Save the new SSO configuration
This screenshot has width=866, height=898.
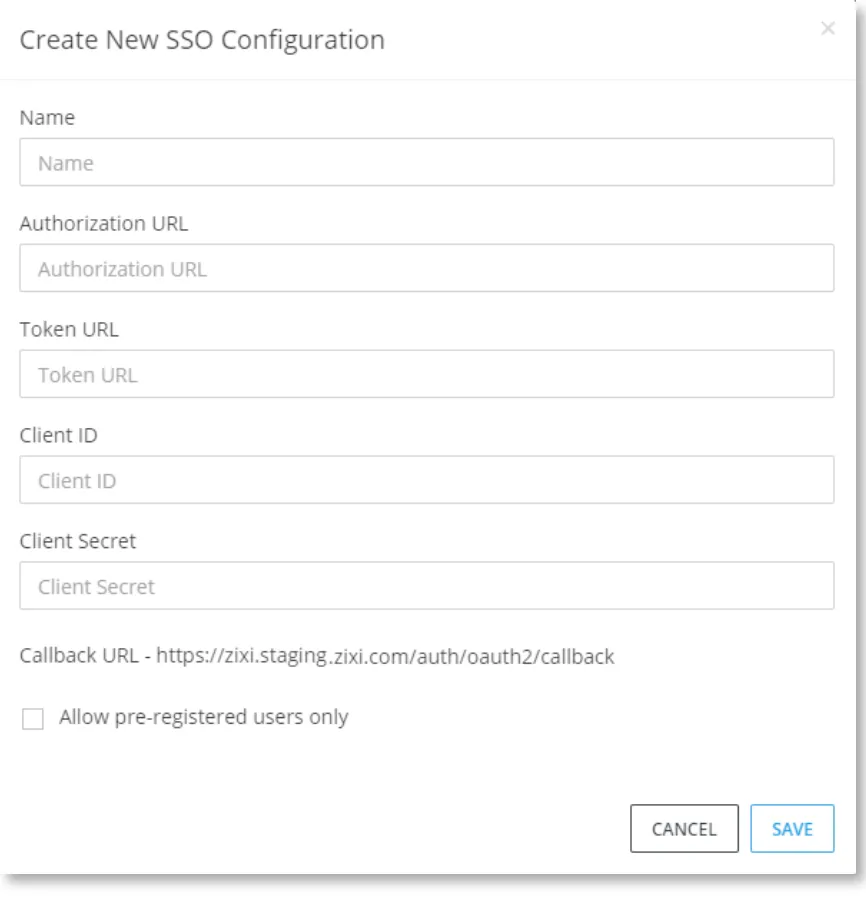tap(792, 829)
